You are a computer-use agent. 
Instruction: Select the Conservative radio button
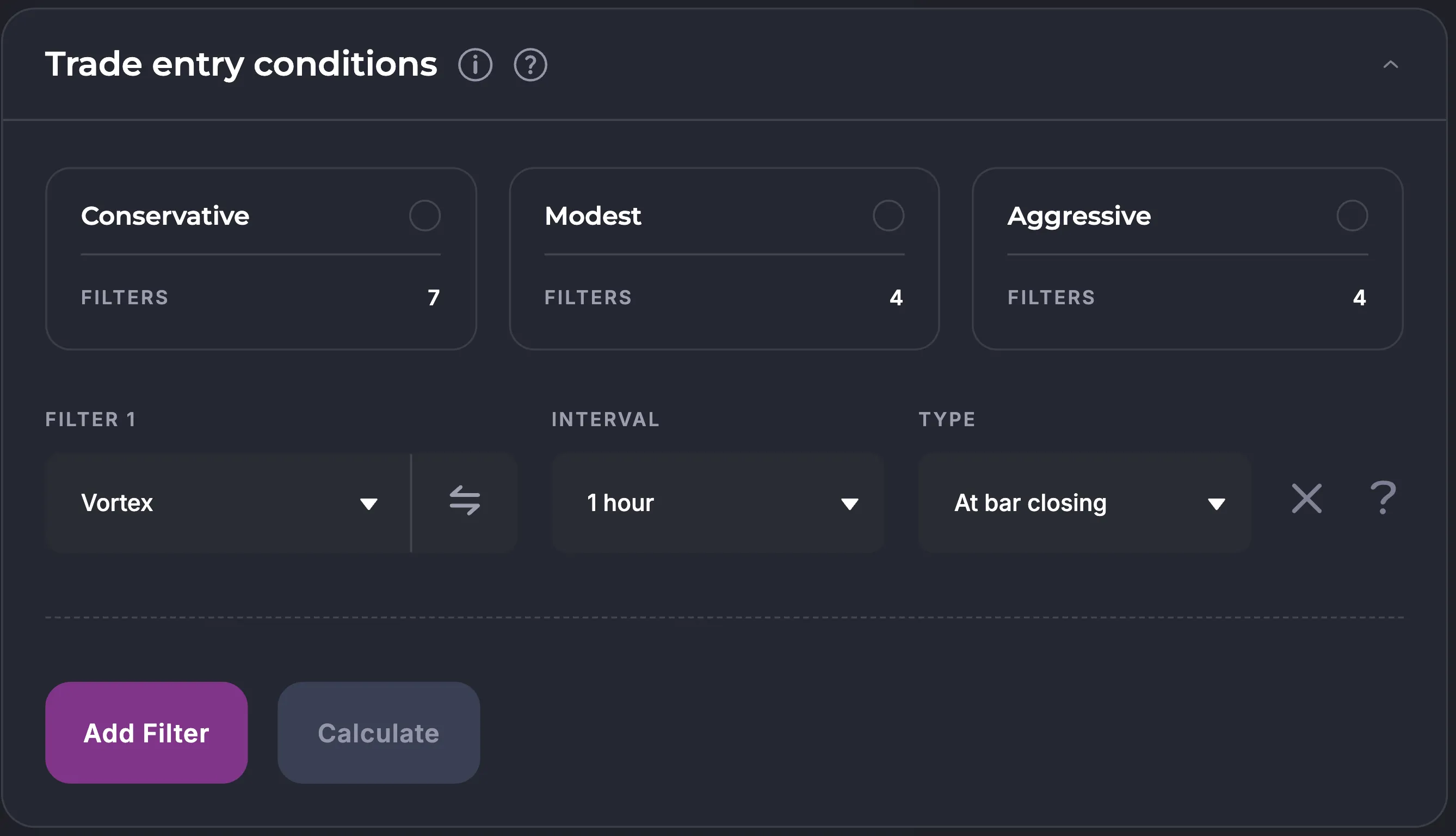point(425,216)
